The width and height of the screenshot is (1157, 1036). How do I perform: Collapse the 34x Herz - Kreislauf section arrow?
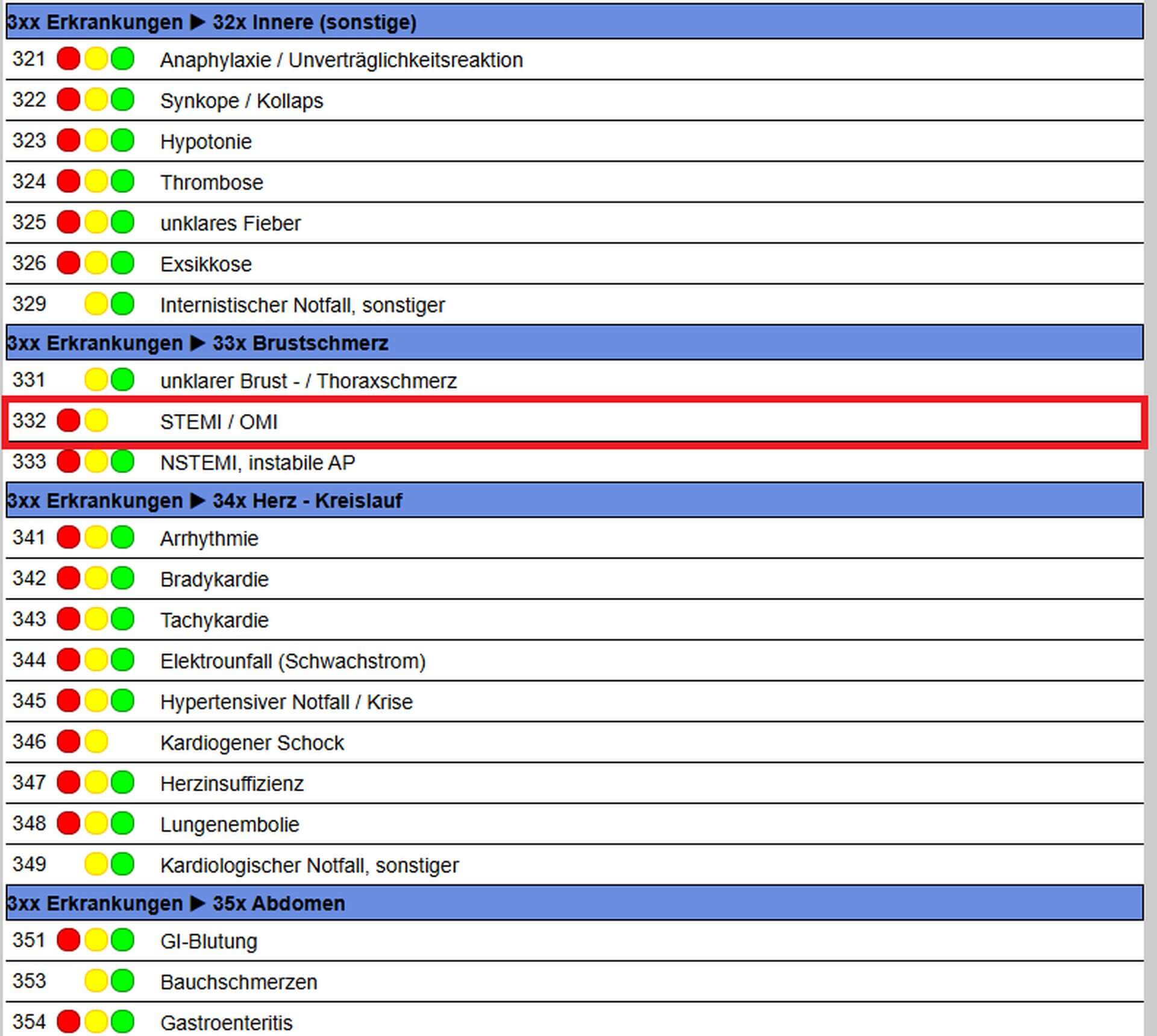(x=197, y=500)
